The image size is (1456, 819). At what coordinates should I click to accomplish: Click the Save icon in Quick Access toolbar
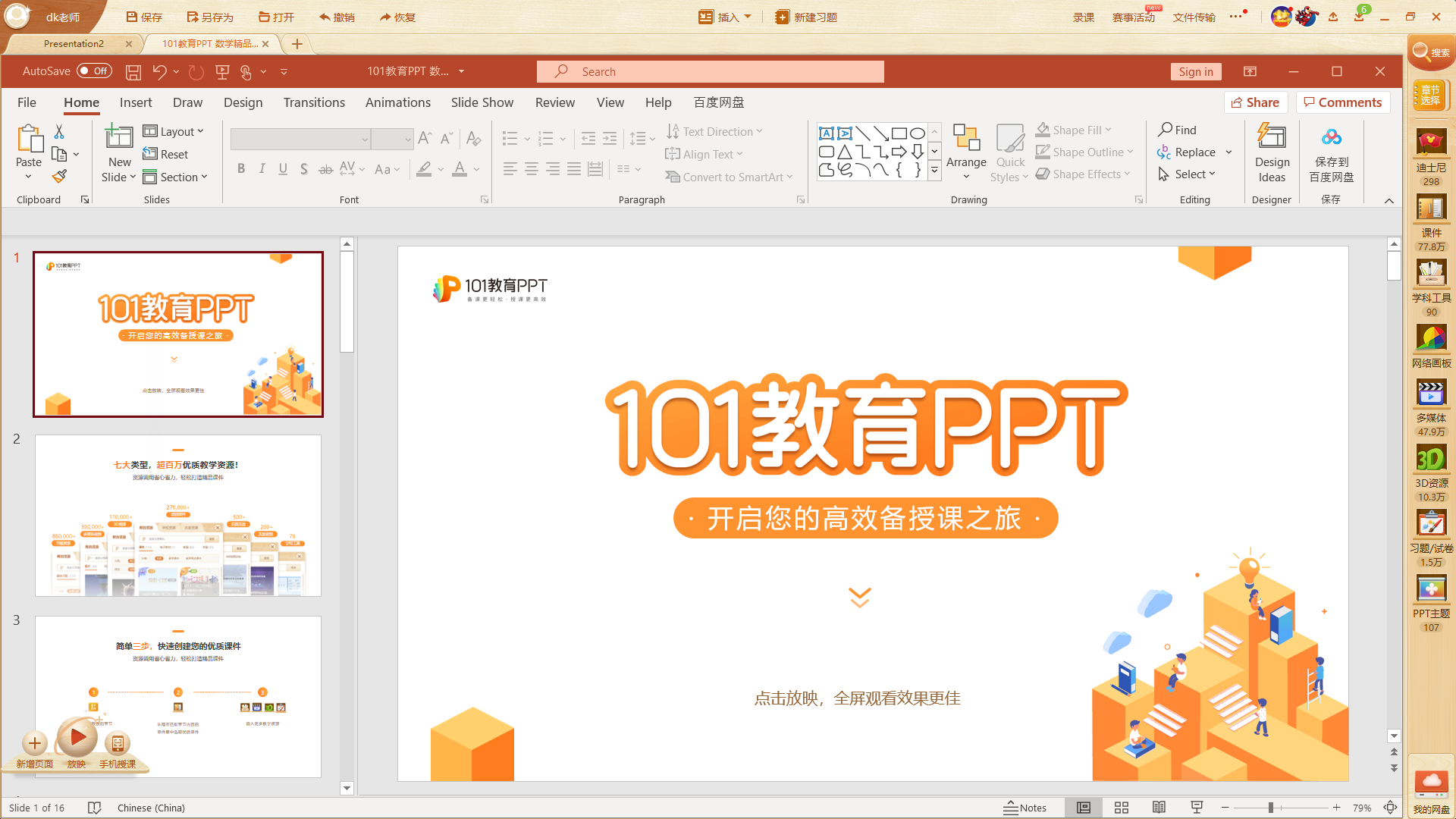133,72
